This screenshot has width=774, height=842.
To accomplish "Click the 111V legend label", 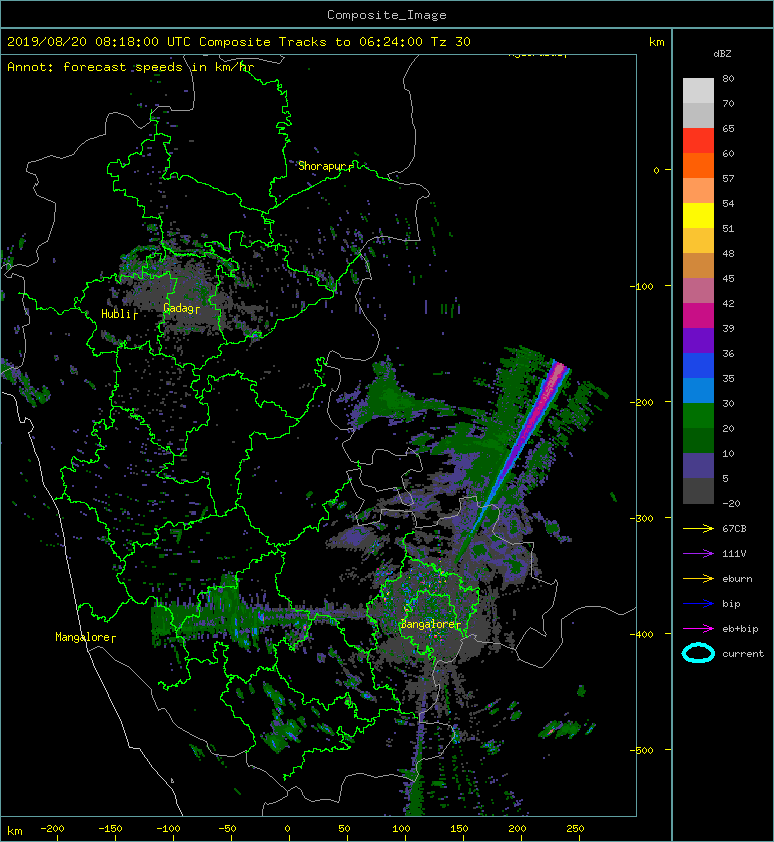I will [734, 554].
